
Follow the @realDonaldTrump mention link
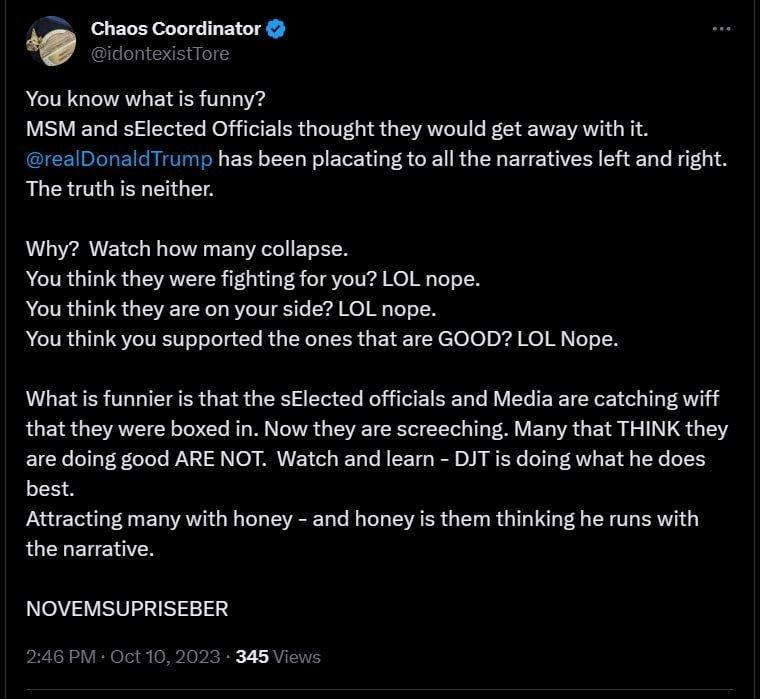(119, 159)
